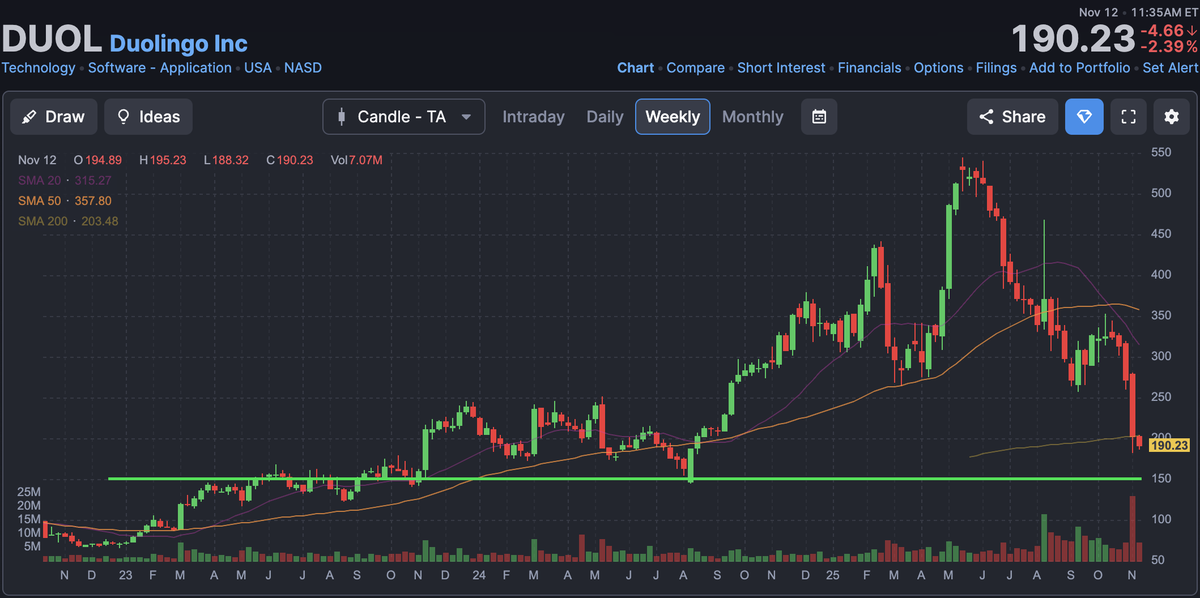Click the large 190.23 last price

pyautogui.click(x=1072, y=39)
